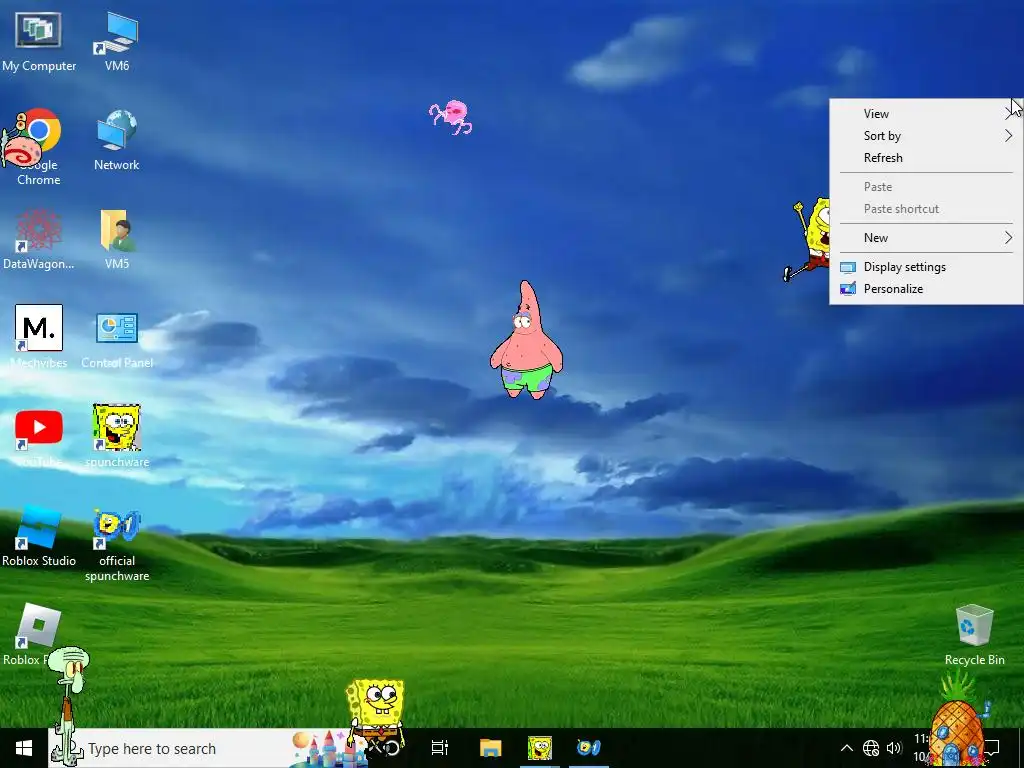Select the Recycle Bin icon
Screen dimensions: 1024x768
pyautogui.click(x=974, y=635)
